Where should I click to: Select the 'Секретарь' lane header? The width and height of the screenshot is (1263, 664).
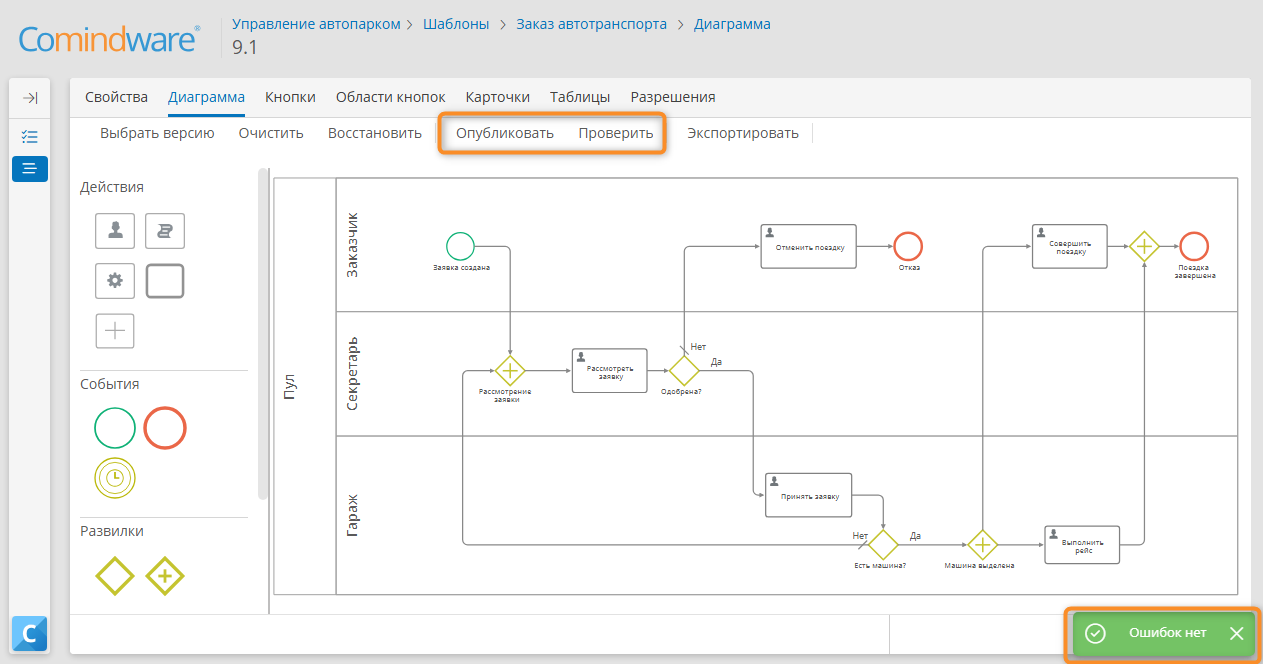[x=352, y=373]
